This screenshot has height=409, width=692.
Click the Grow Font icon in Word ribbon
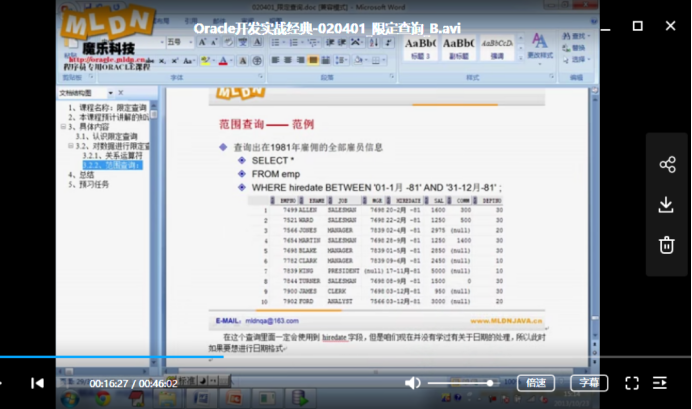[x=202, y=42]
